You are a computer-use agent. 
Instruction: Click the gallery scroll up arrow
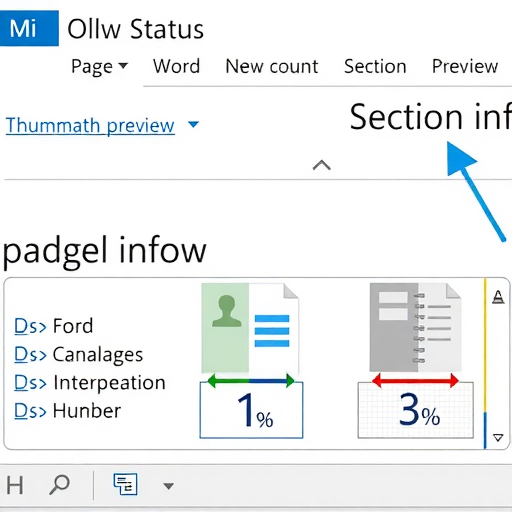(x=498, y=297)
